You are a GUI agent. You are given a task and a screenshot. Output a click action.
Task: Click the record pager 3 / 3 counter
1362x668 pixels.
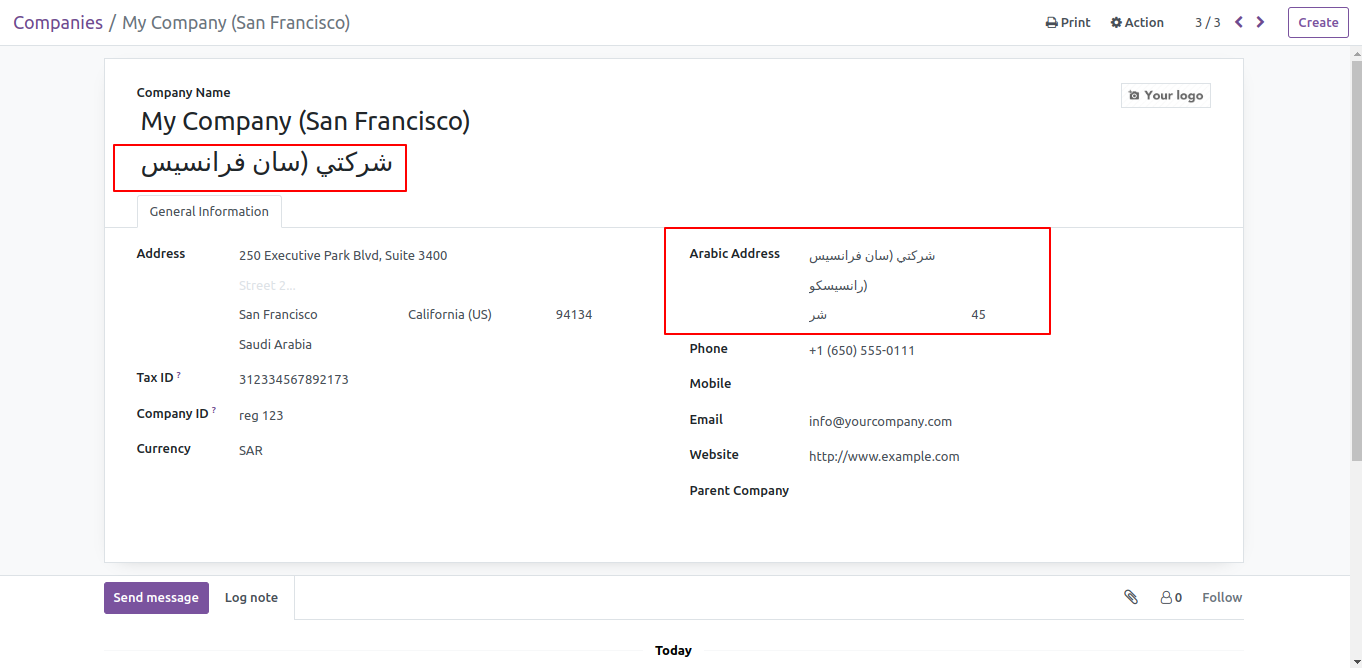point(1207,22)
